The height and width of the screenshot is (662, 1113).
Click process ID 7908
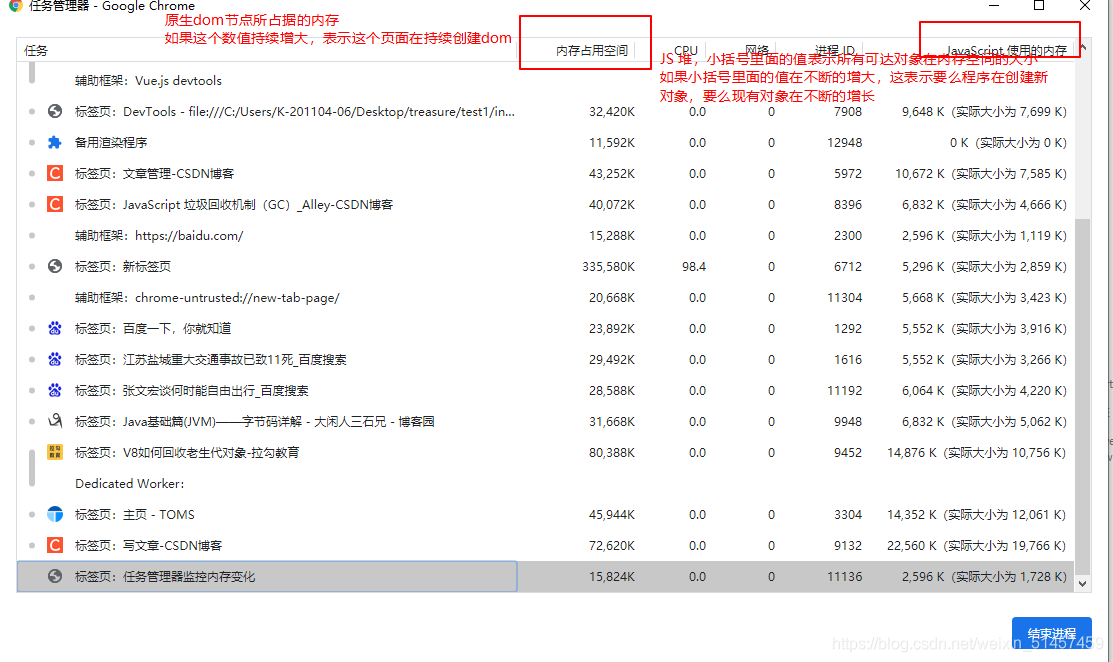tap(848, 111)
